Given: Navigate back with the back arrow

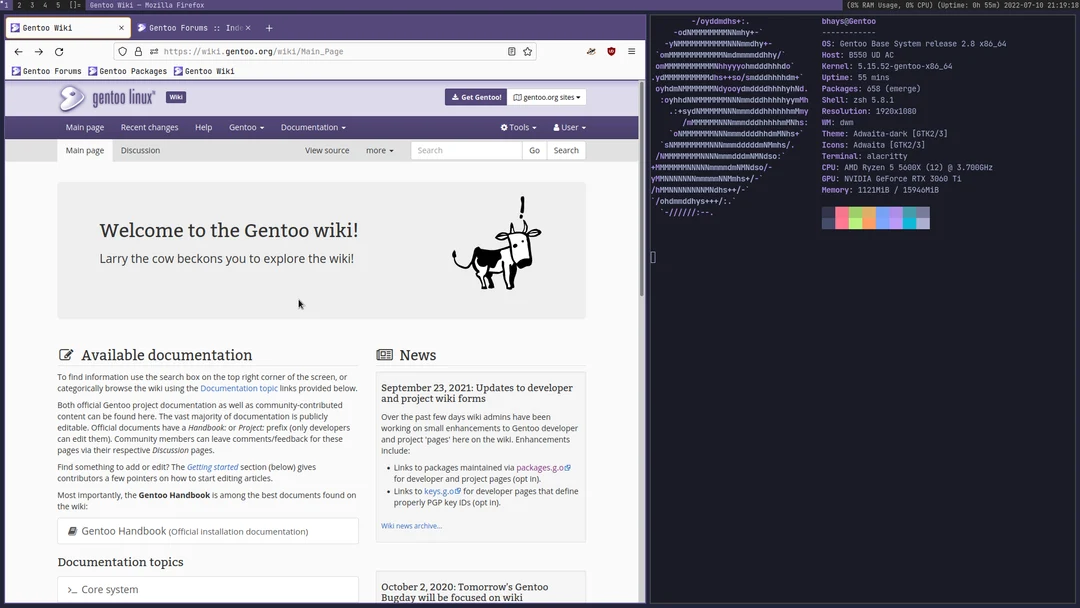Looking at the screenshot, I should 17,51.
